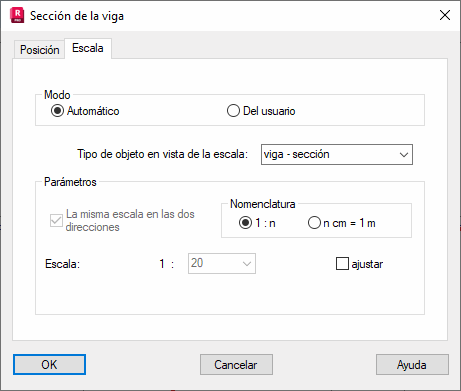
Task: Switch to the Posición tab
Action: [x=39, y=50]
